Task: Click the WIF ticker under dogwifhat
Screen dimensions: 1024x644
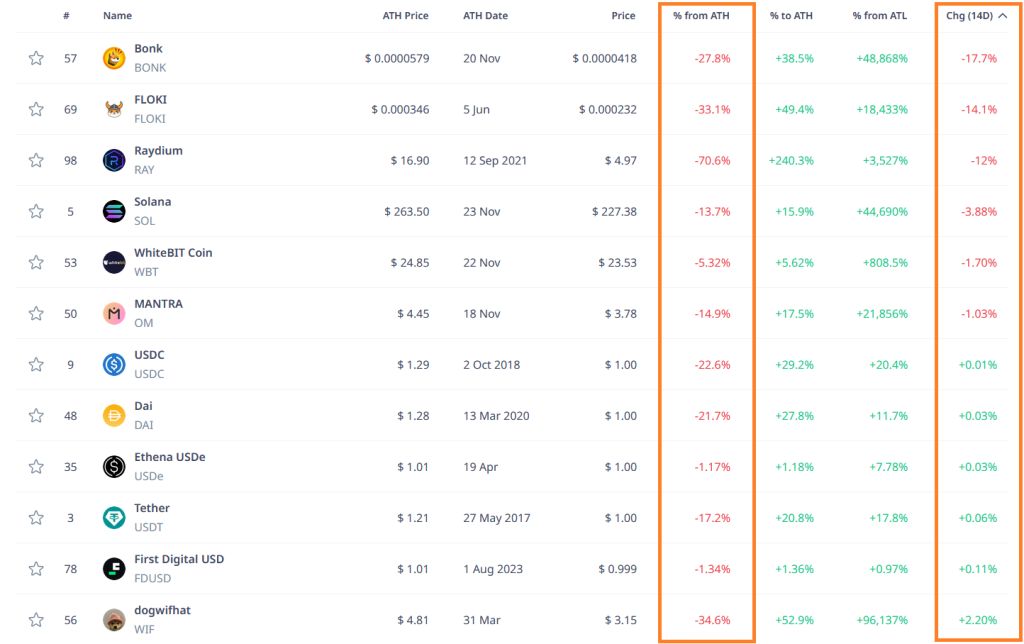Action: [144, 630]
